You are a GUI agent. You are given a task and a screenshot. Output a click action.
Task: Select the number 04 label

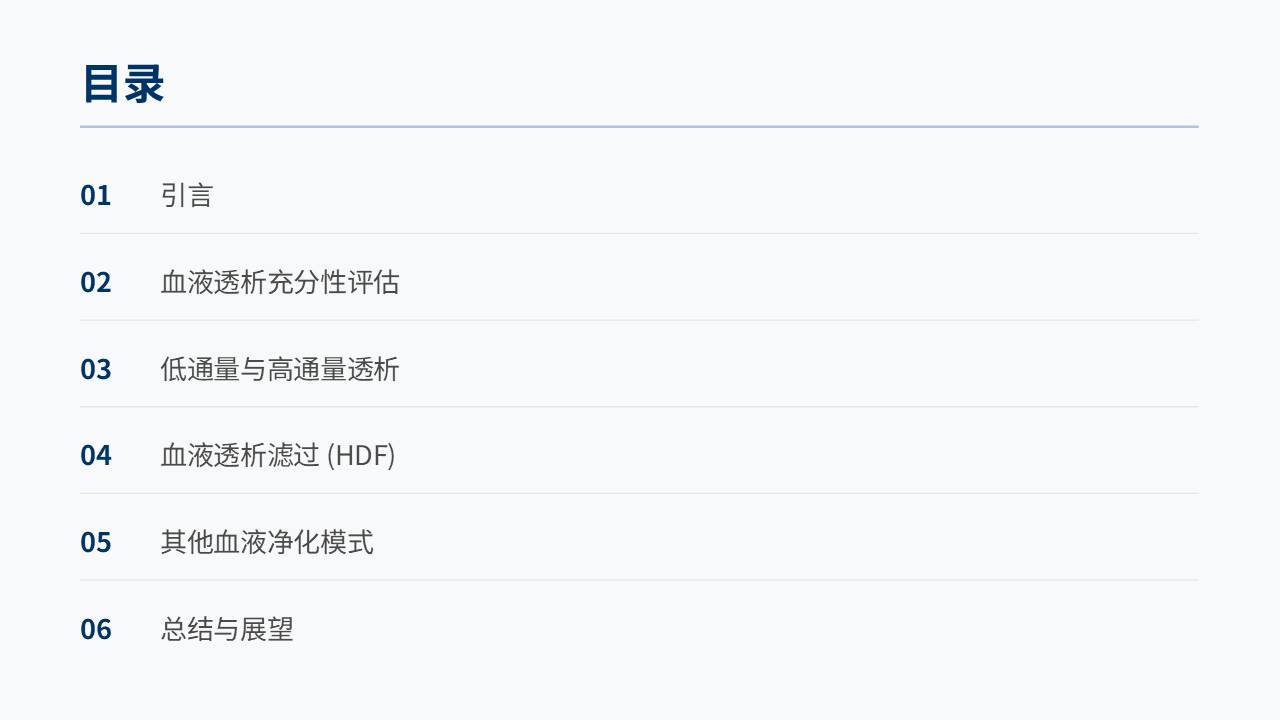(96, 456)
